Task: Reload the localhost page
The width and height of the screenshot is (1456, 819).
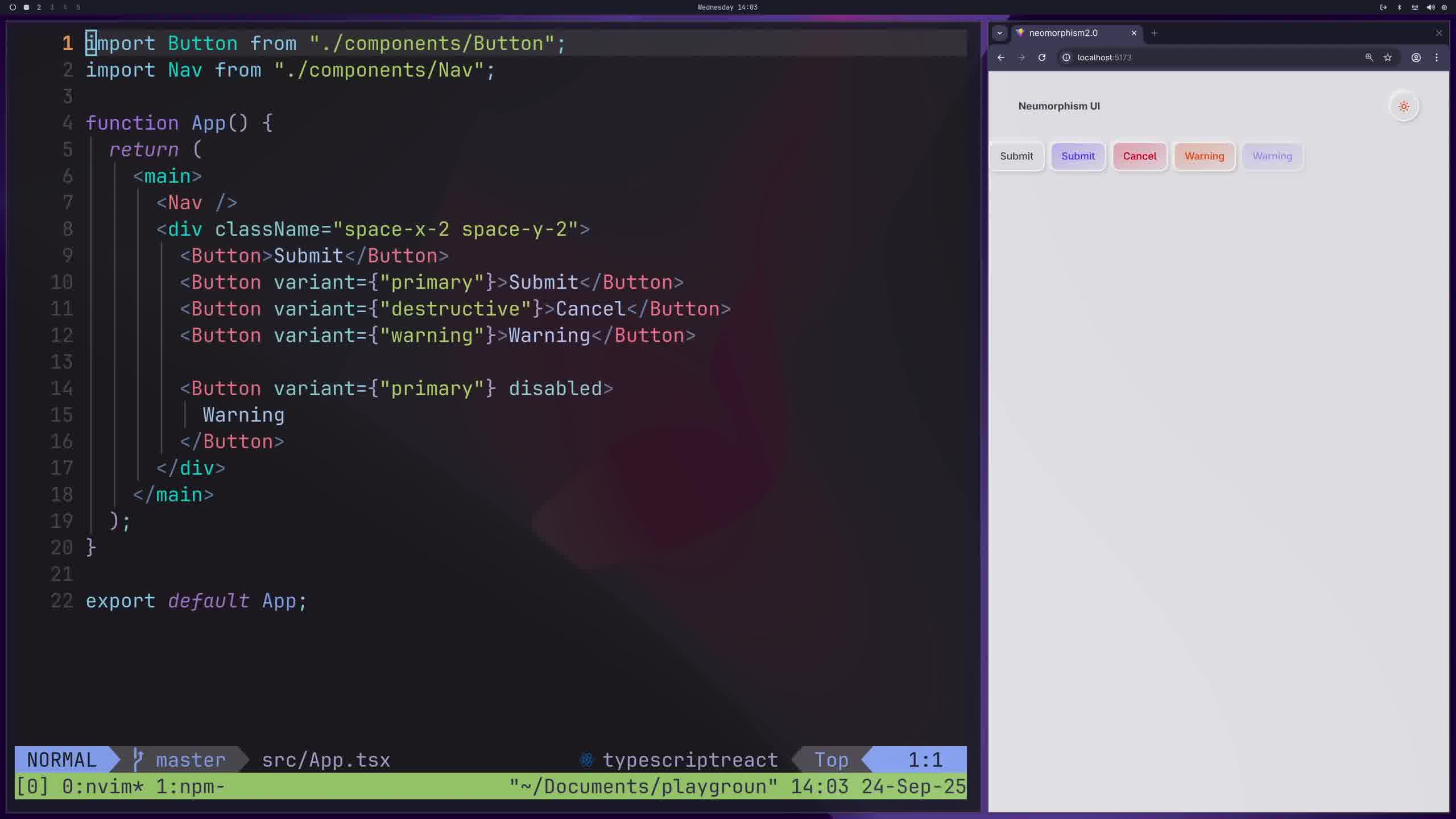Action: [1041, 57]
